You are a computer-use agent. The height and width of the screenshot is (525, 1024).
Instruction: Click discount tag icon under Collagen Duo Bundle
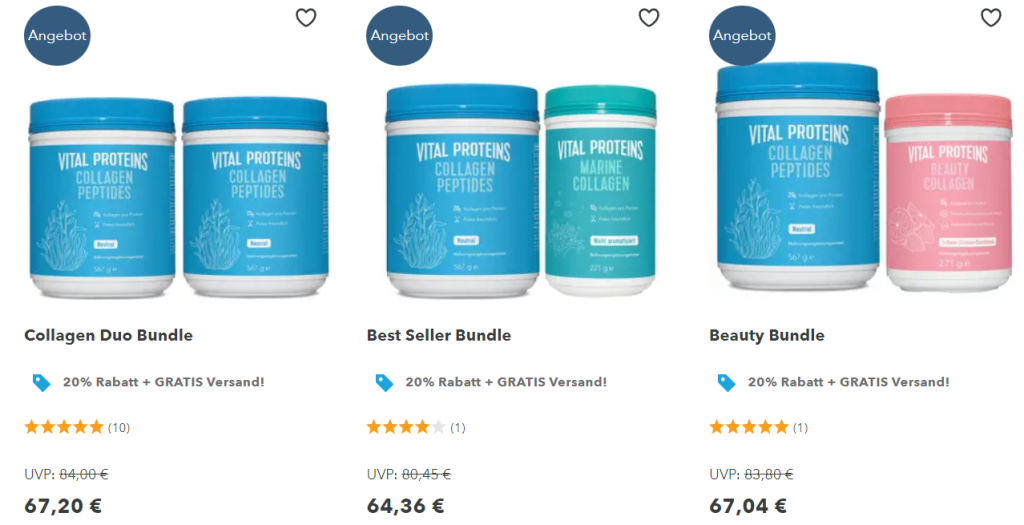(42, 383)
